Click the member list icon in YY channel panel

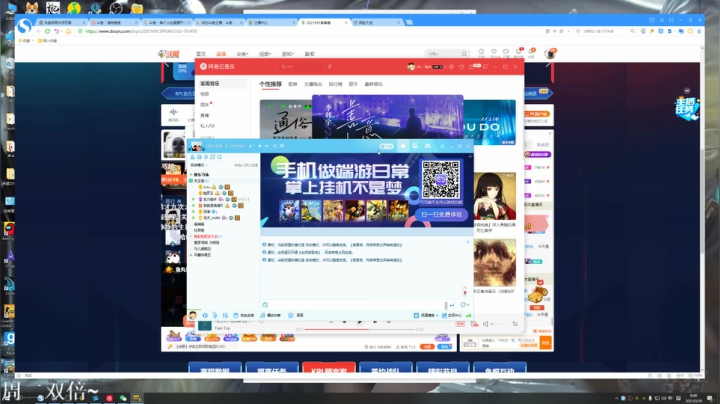coord(192,157)
